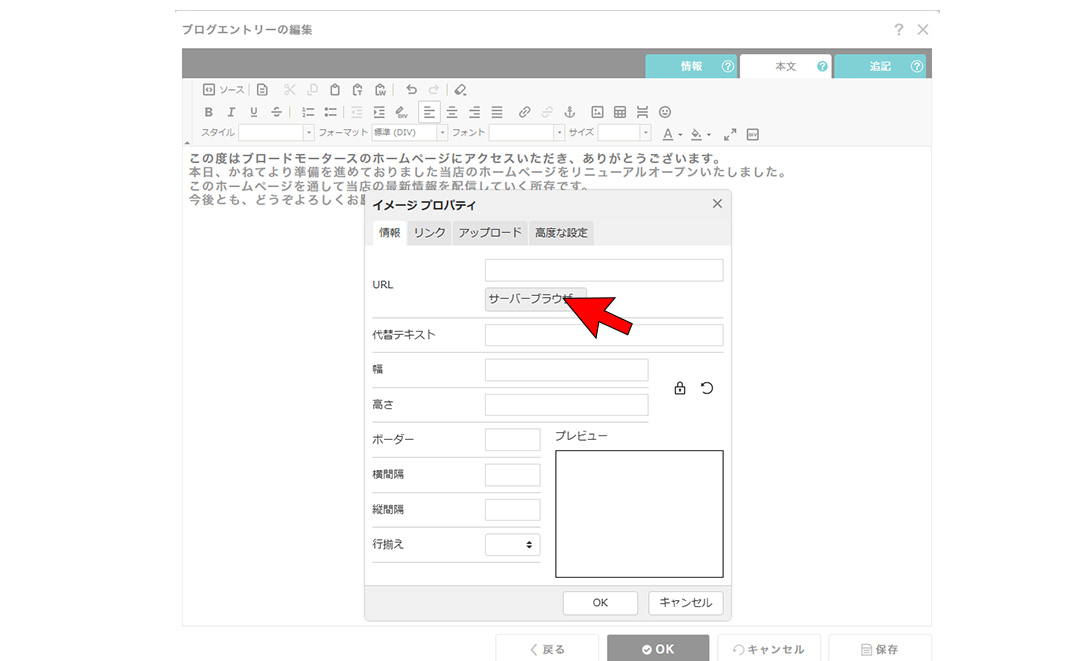Click the 代替テキスト input field
Screen dimensions: 1088x661
point(603,335)
